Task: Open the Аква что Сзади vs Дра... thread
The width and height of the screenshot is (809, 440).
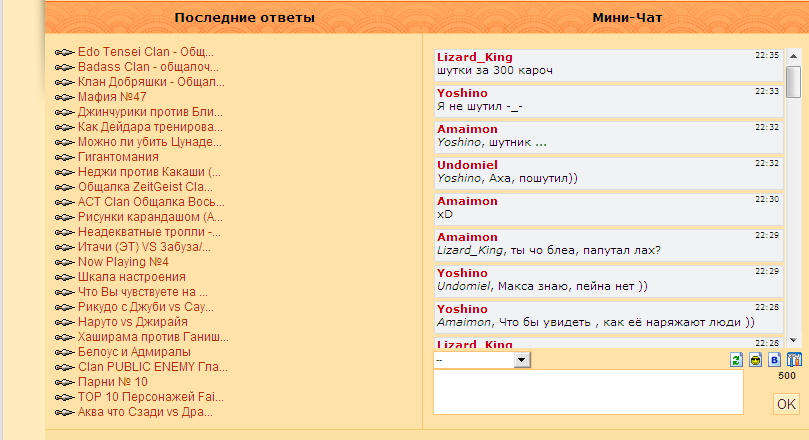Action: (145, 412)
